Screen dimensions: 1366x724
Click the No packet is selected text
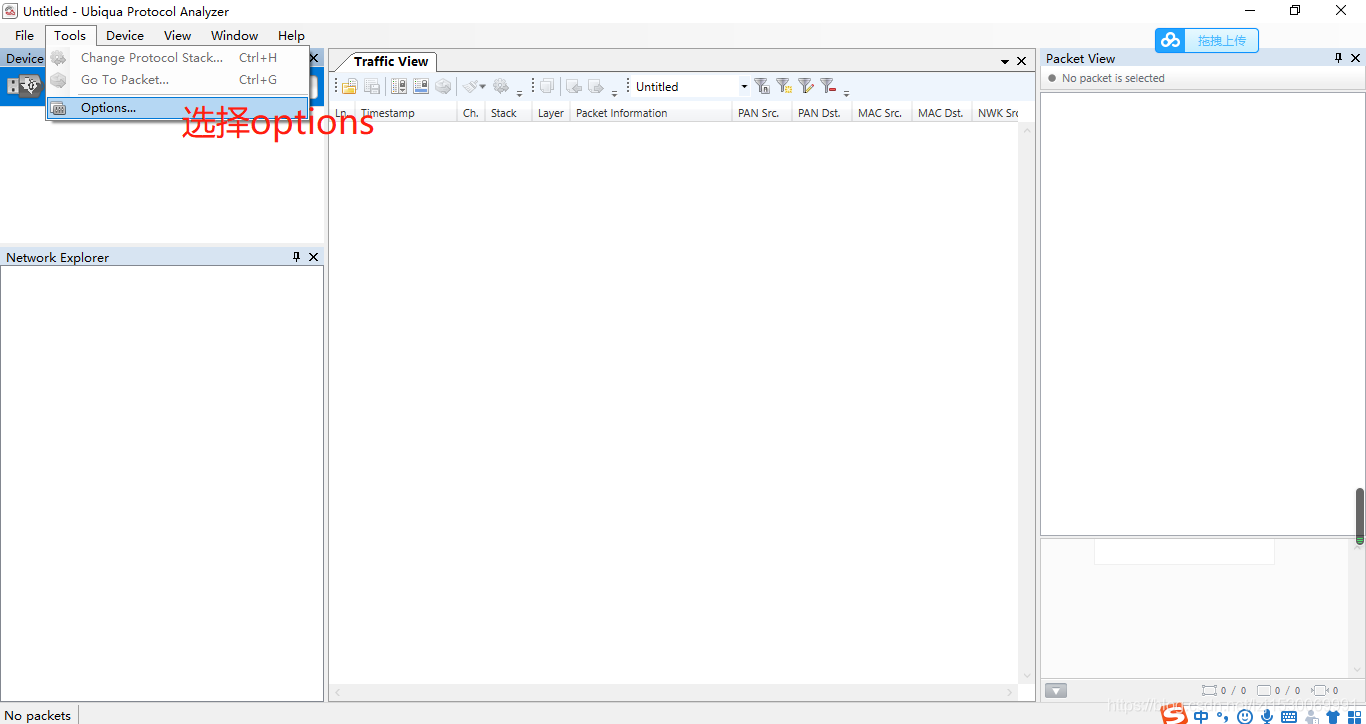[x=1113, y=78]
